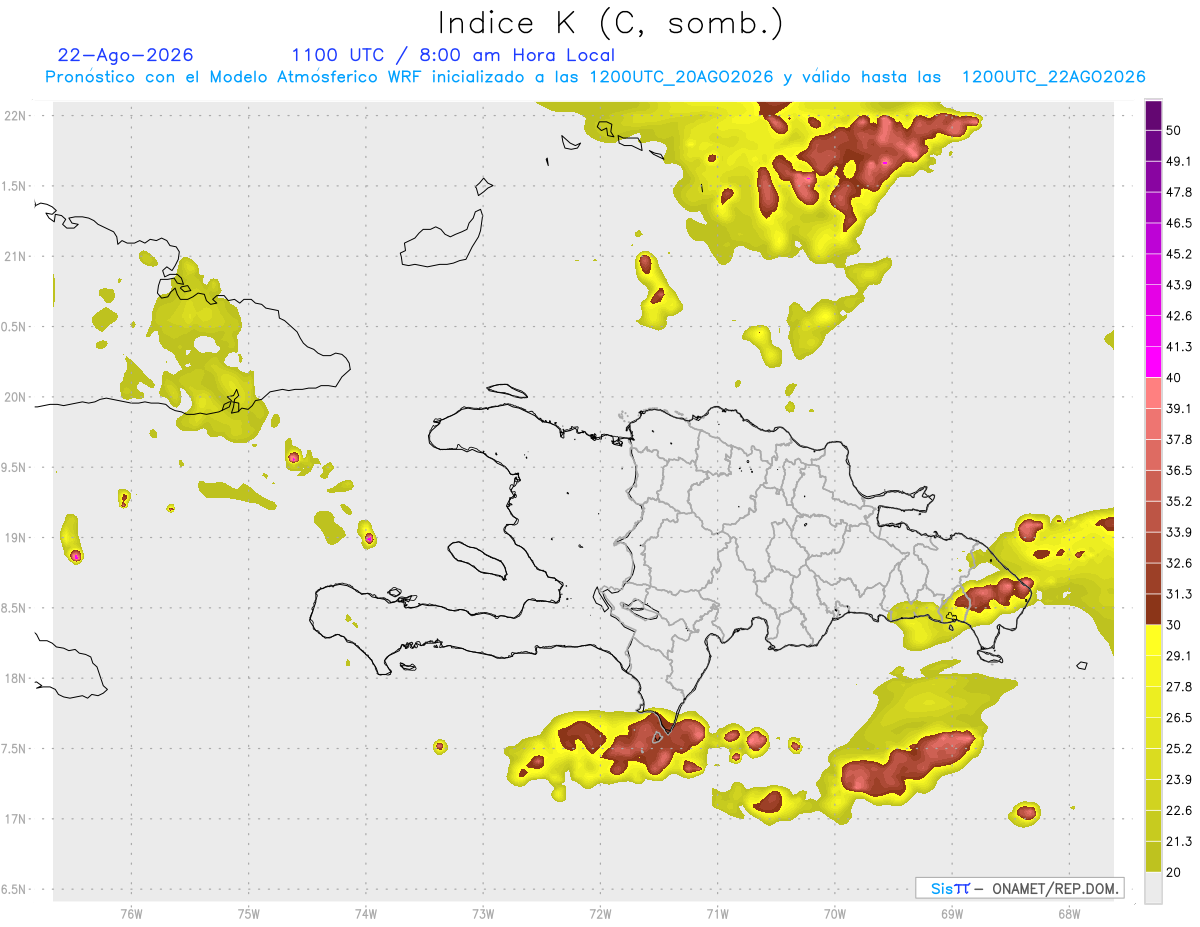This screenshot has height=927, width=1200.
Task: Click the '30' legend value
Action: 1174,625
